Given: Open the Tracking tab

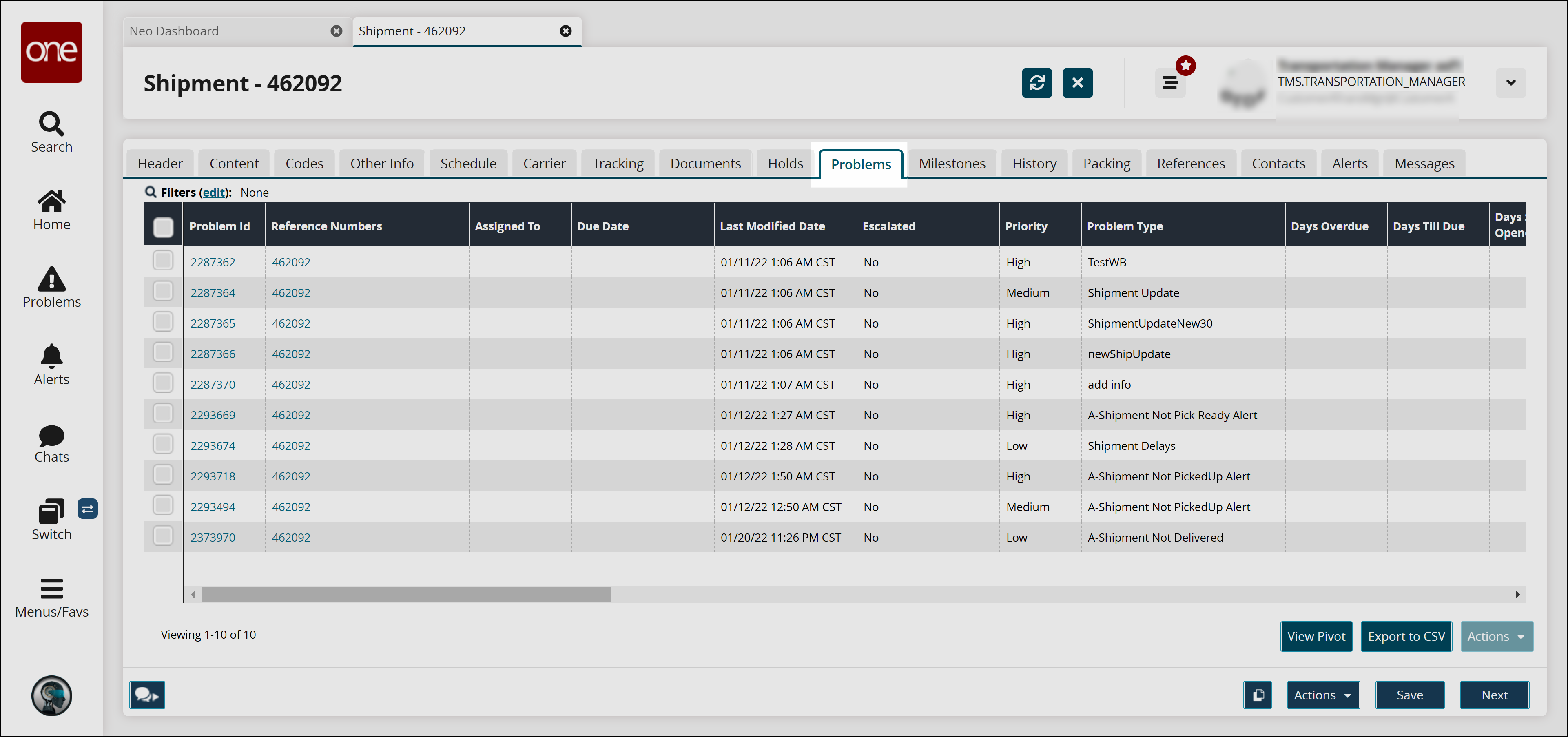Looking at the screenshot, I should (x=617, y=164).
